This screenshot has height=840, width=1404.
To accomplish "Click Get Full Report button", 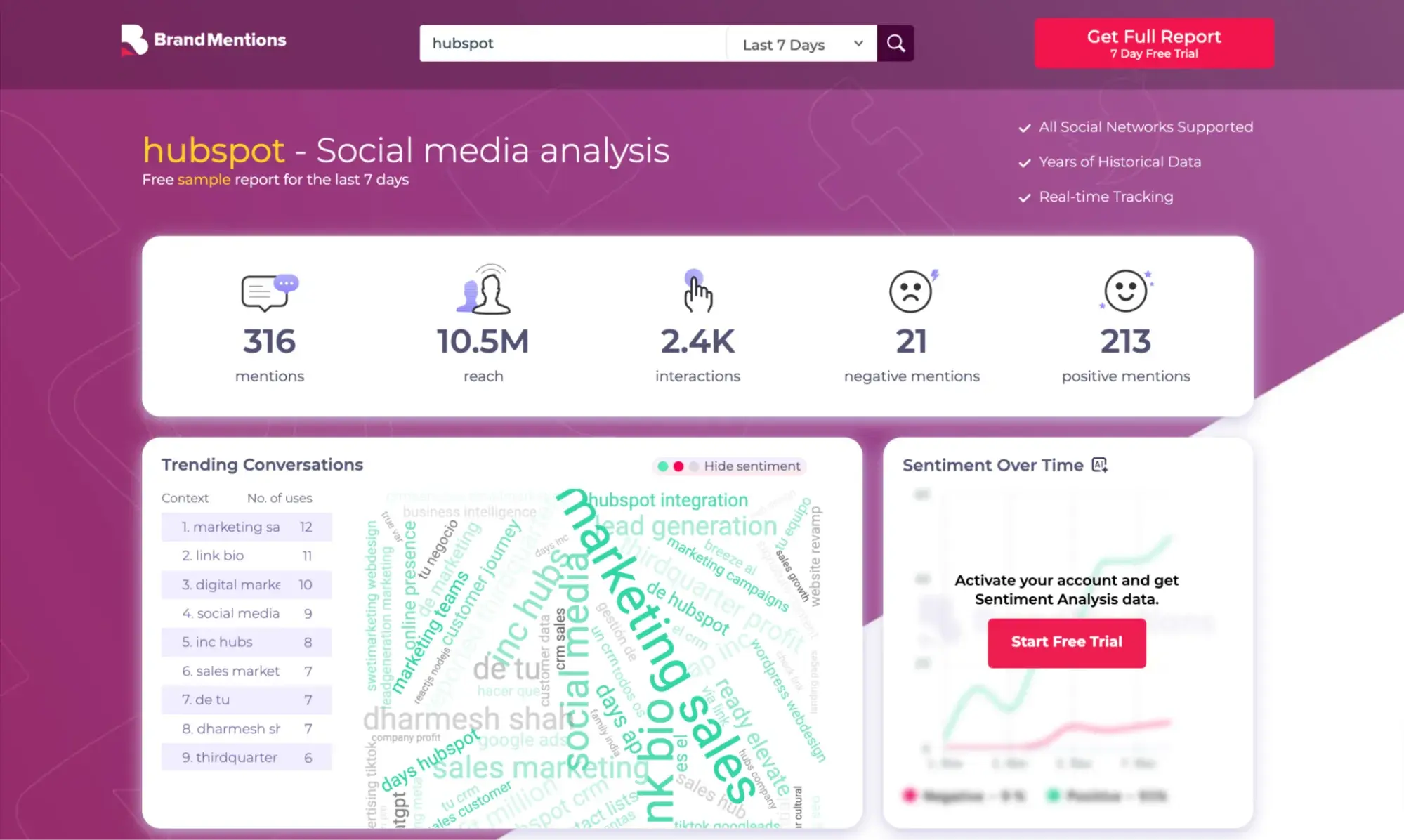I will coord(1154,43).
